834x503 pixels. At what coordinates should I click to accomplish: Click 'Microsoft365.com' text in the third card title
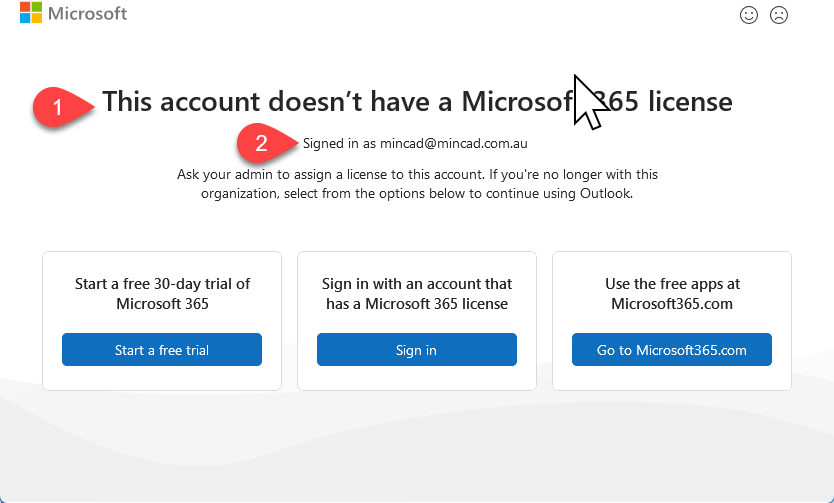click(x=672, y=304)
